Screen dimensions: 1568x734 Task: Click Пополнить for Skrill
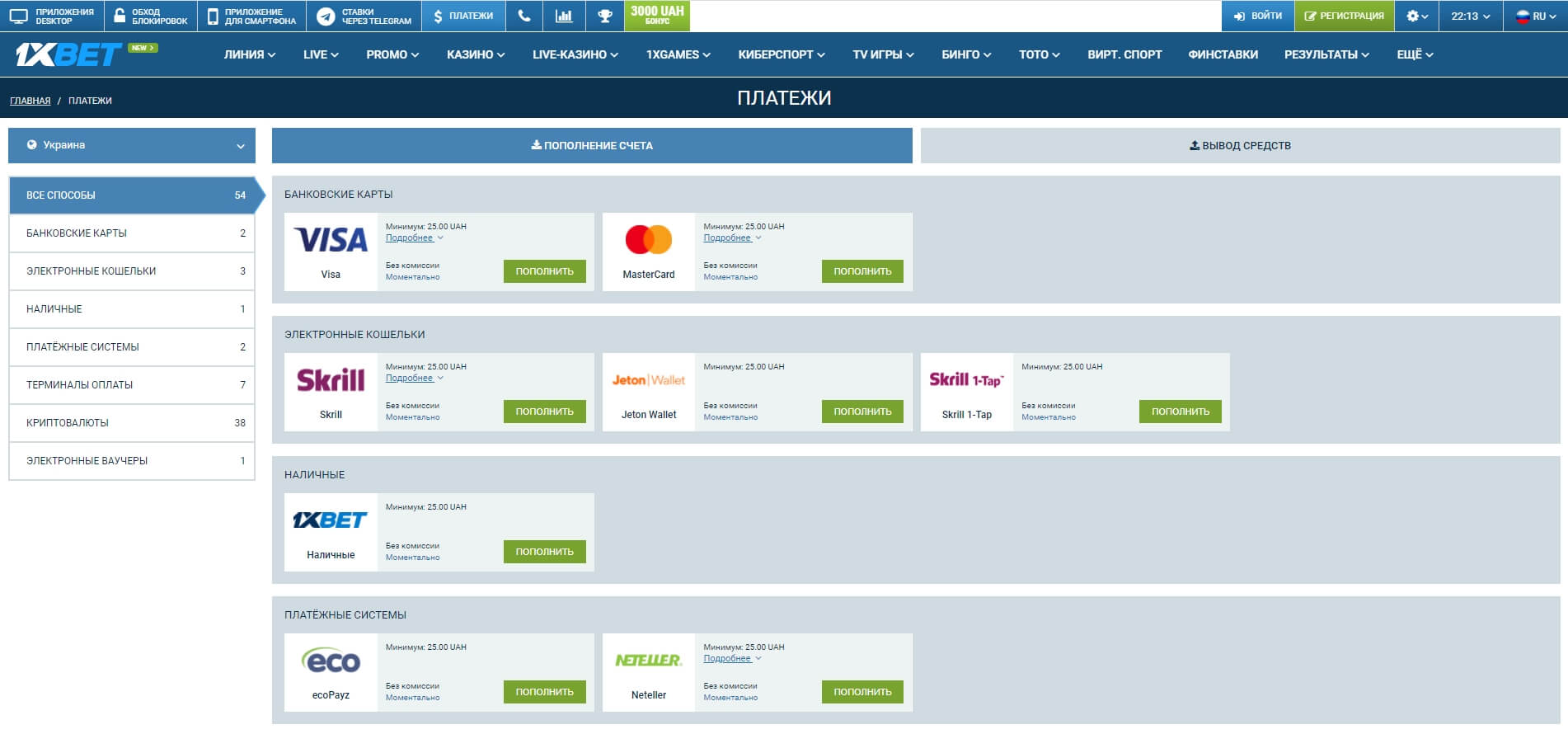click(544, 412)
